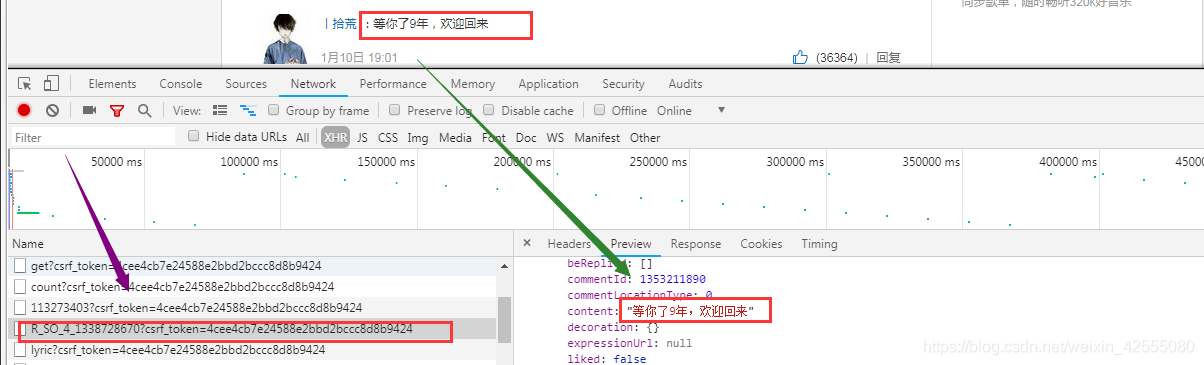1204x365 pixels.
Task: Filter requests by XHR
Action: (x=335, y=138)
